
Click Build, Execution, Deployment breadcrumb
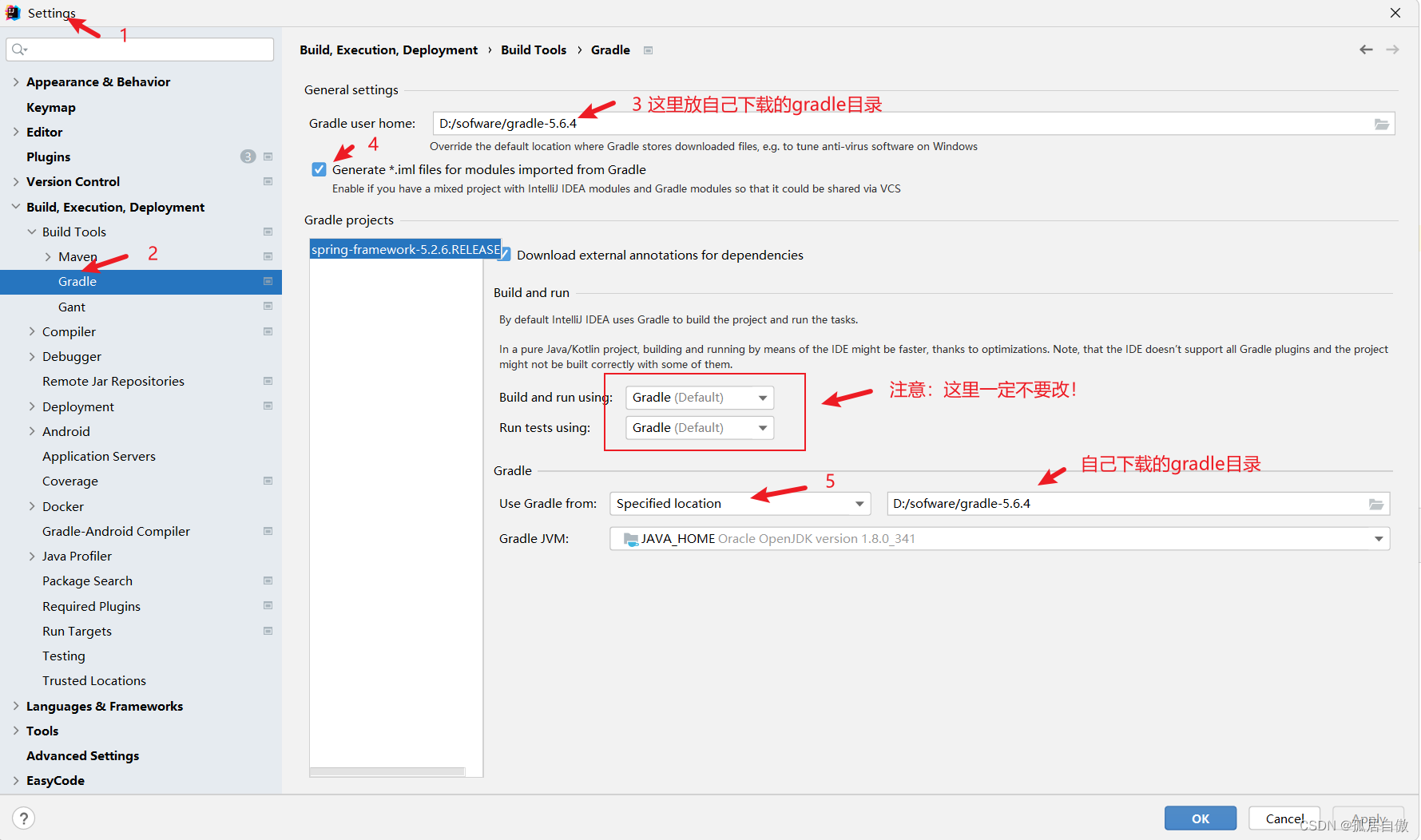tap(389, 50)
